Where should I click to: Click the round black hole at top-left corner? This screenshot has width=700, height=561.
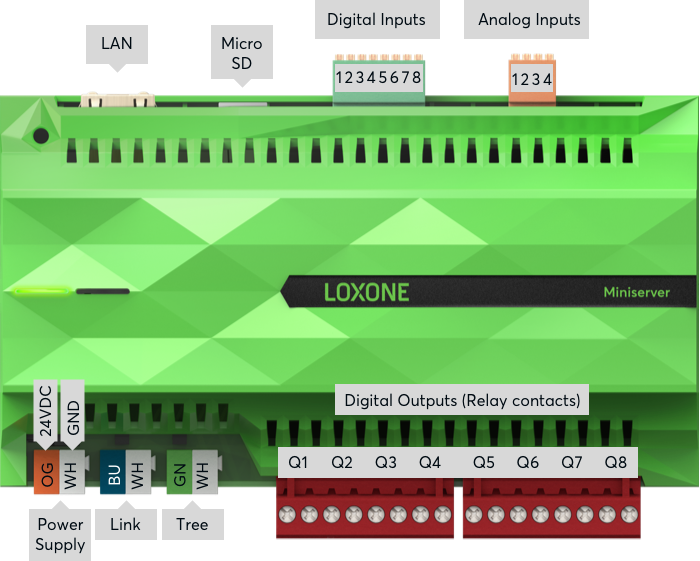(41, 135)
